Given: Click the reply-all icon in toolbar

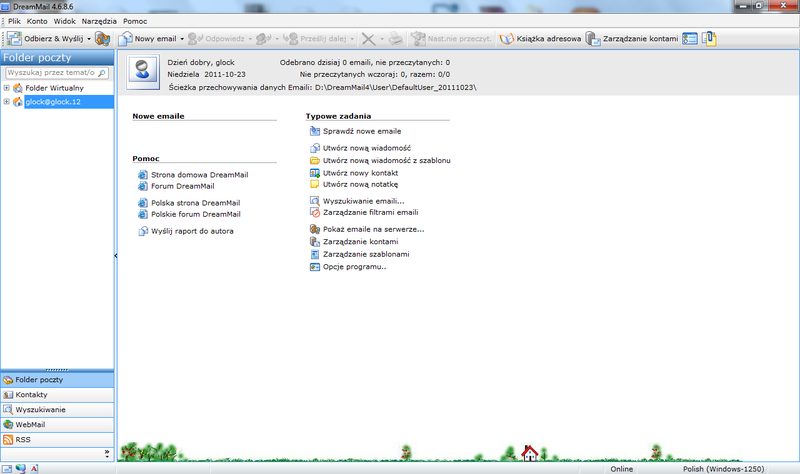Looking at the screenshot, I should (x=264, y=39).
